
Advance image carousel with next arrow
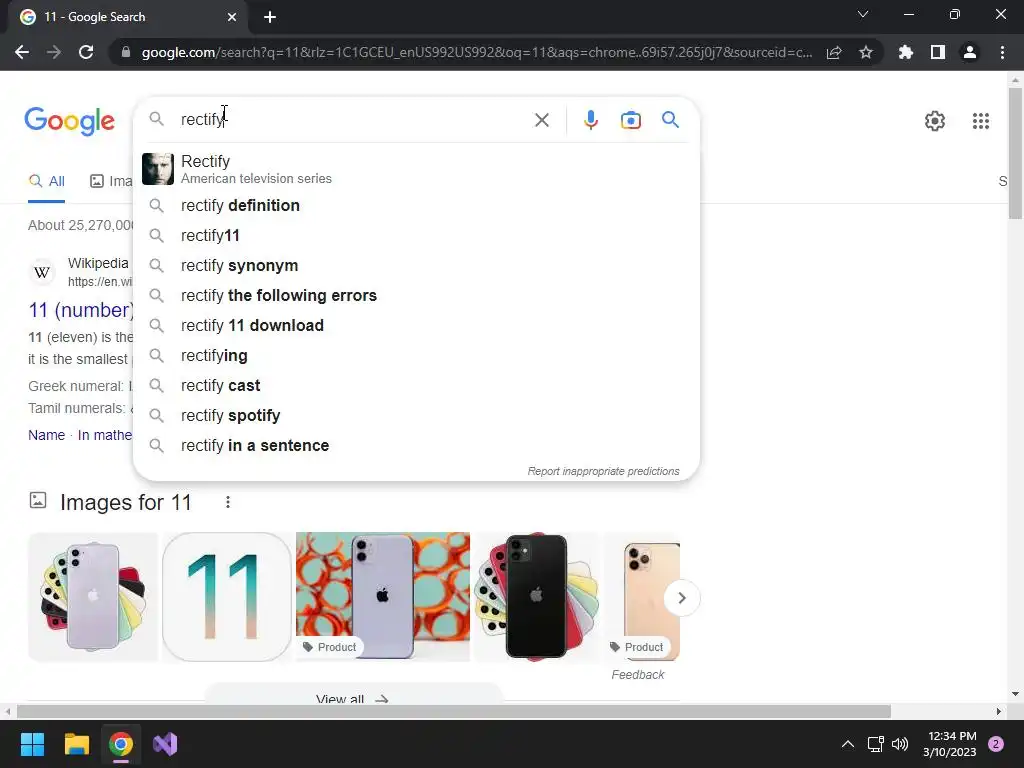tap(681, 598)
